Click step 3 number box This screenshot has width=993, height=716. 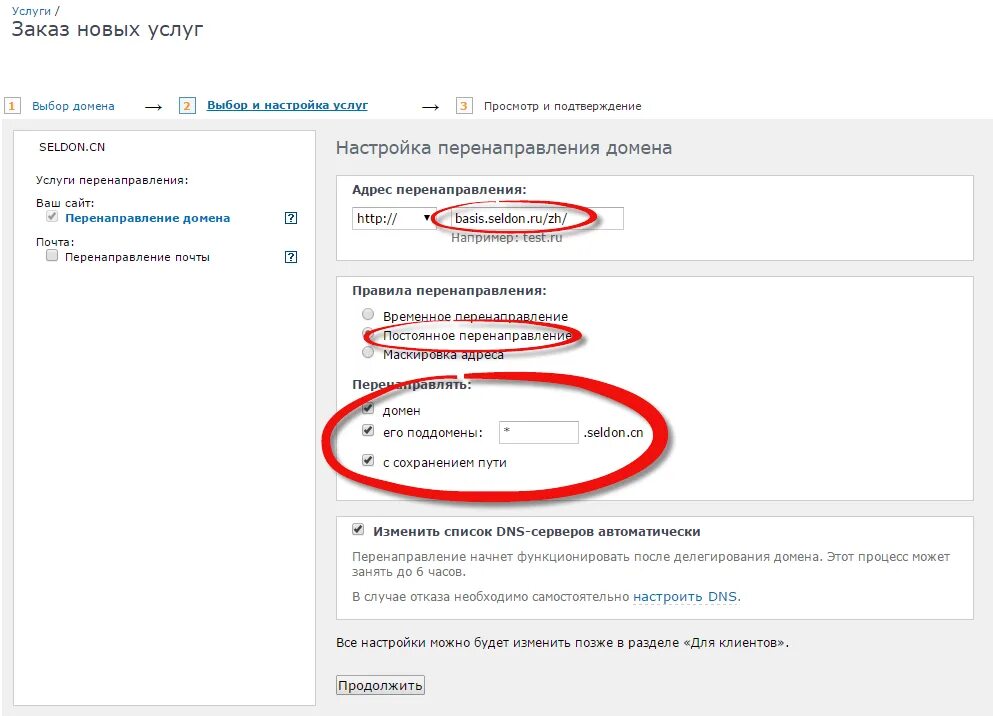coord(464,106)
